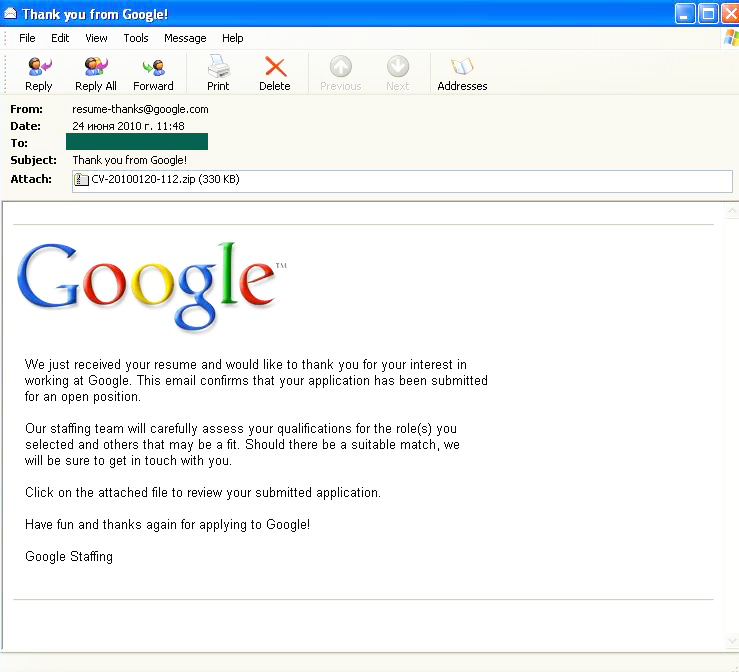Click the redacted recipient field
The width and height of the screenshot is (739, 672).
[x=137, y=141]
